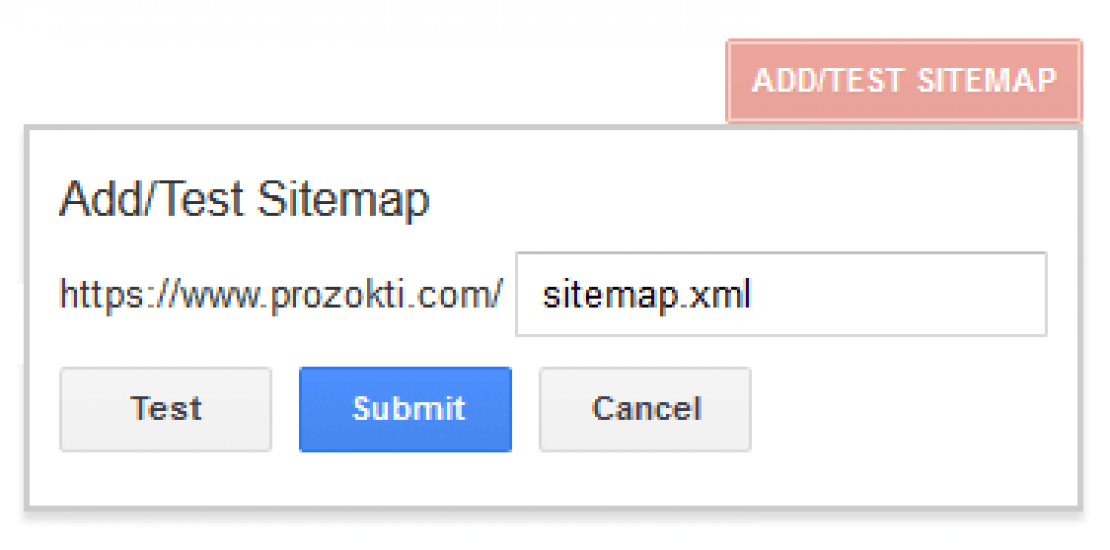Focus the sitemap.xml input field
Viewport: 1110px width, 550px height.
[x=780, y=295]
